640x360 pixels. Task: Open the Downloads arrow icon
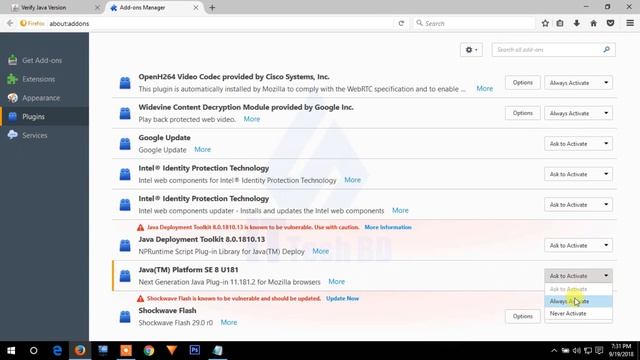pos(577,23)
